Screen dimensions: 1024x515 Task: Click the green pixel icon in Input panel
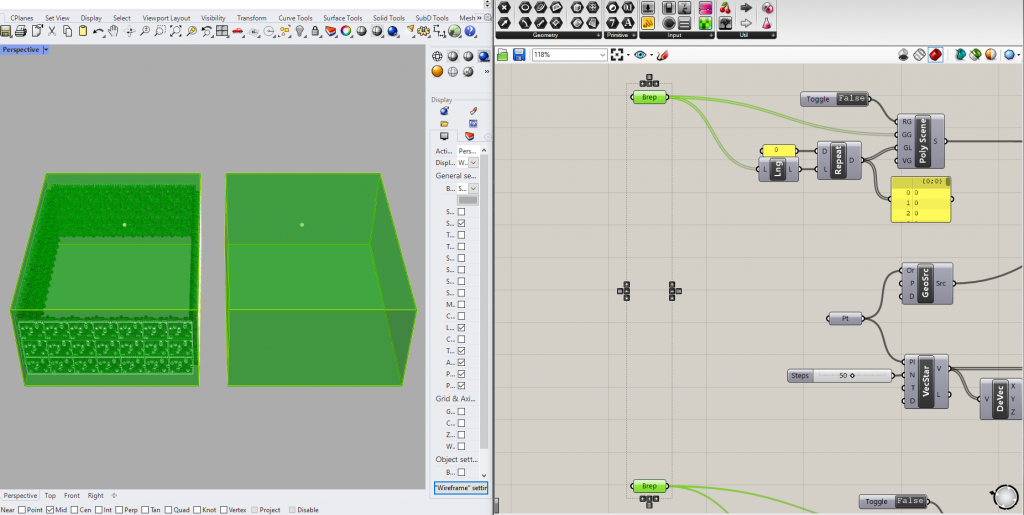click(x=705, y=23)
